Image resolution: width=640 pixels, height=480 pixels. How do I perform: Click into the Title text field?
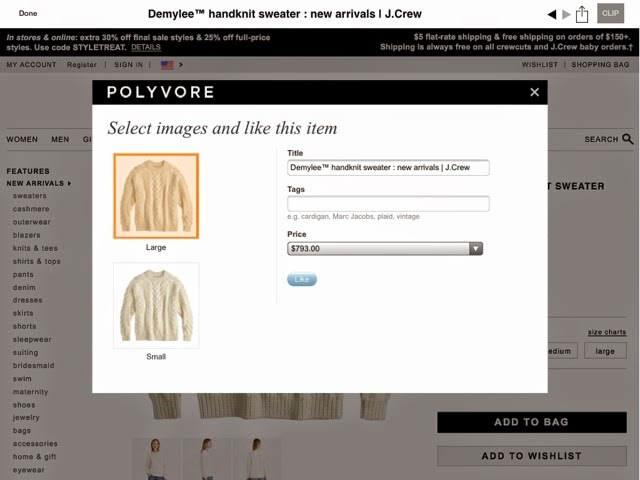click(x=388, y=168)
